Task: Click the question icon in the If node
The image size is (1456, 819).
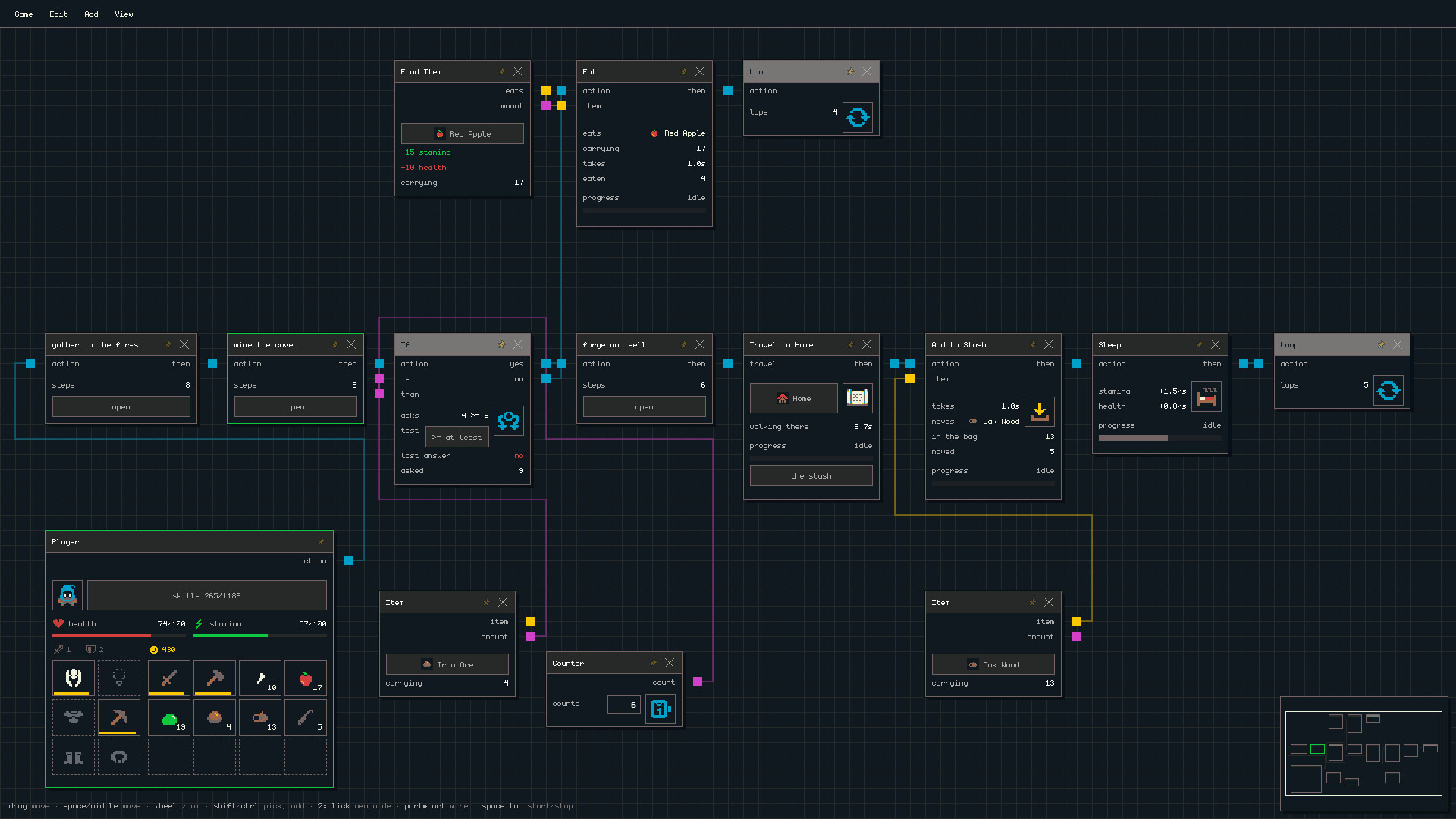Action: (509, 421)
